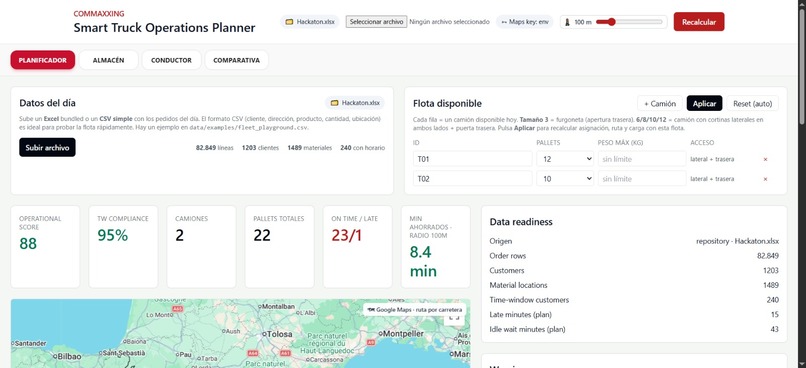Click the Ningún archivo seleccionado text
Screen dimensions: 806x368
[x=449, y=22]
